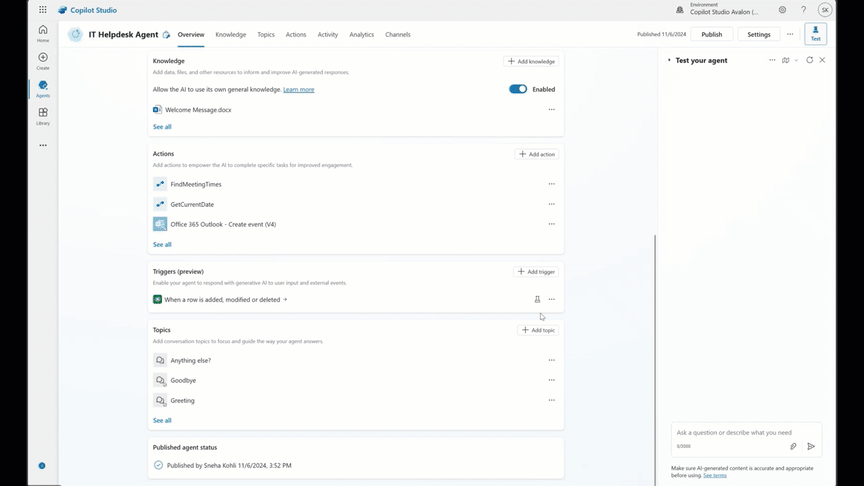
Task: Collapse the Test your agent panel arrow
Action: (x=669, y=60)
